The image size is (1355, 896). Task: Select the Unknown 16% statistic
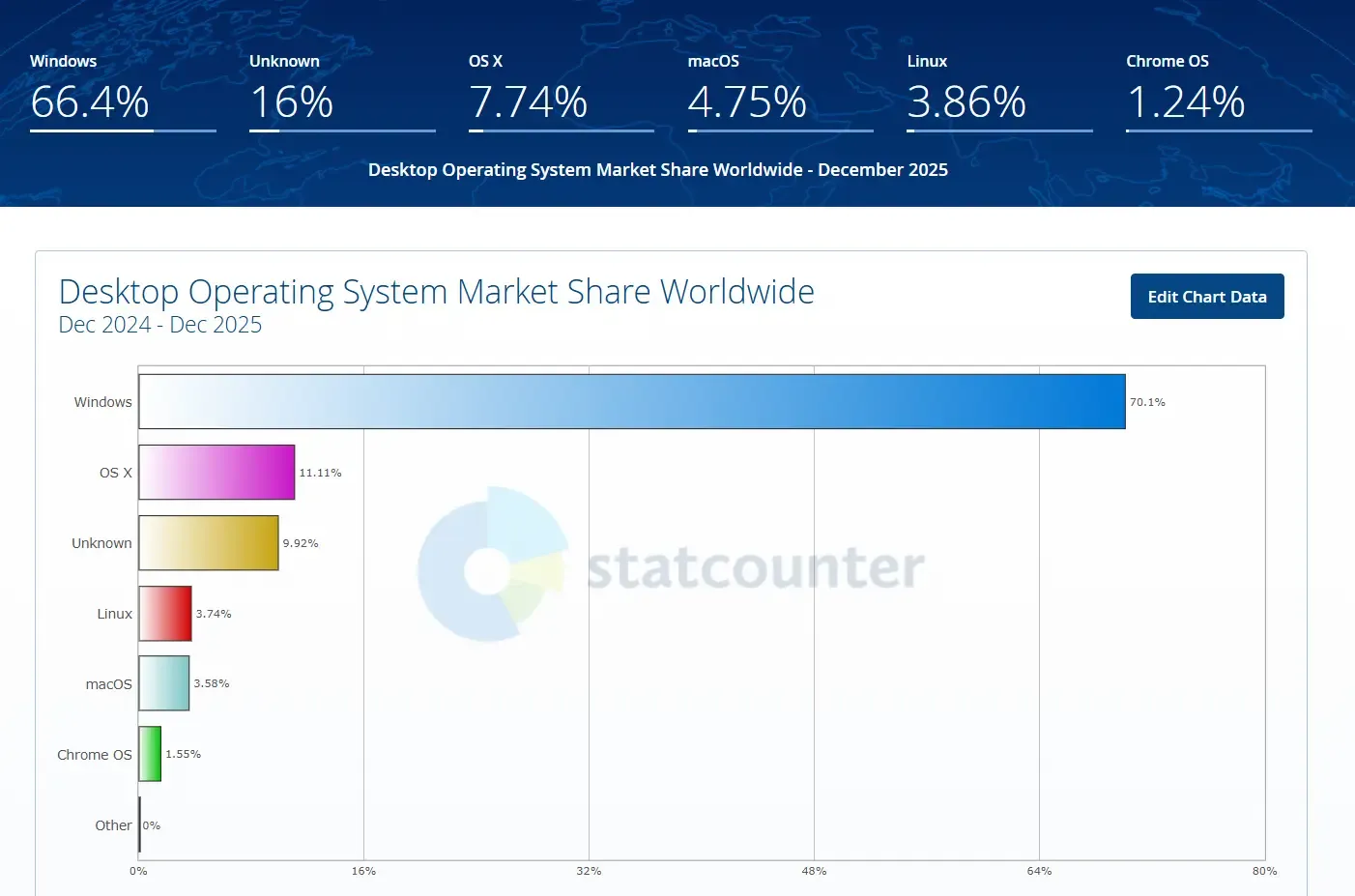[292, 102]
